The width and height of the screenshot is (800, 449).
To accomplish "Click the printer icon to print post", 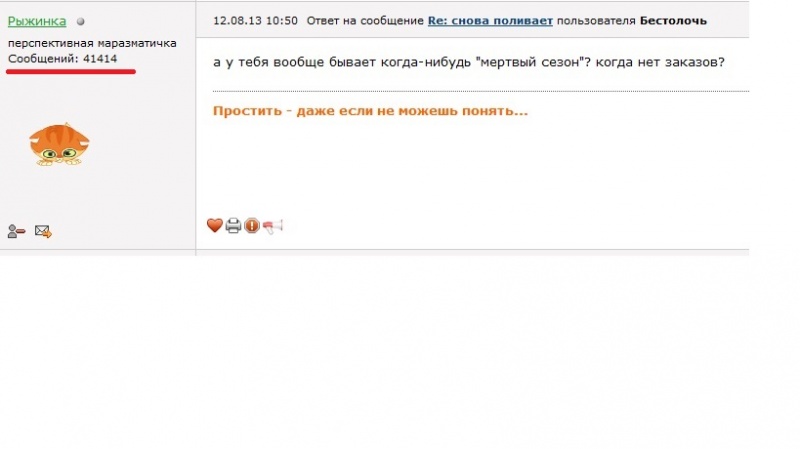I will pos(233,226).
